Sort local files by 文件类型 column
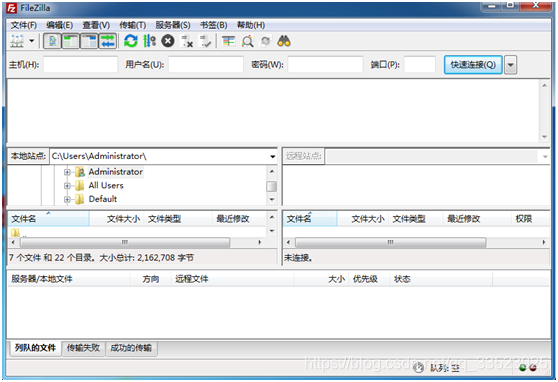 point(178,219)
